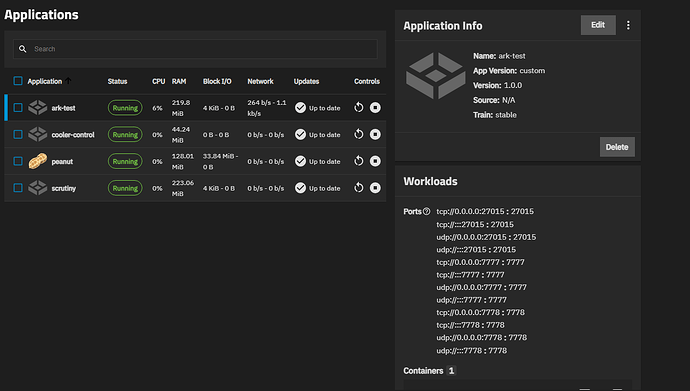690x391 pixels.
Task: Click the cooler-control app icon
Action: point(37,135)
